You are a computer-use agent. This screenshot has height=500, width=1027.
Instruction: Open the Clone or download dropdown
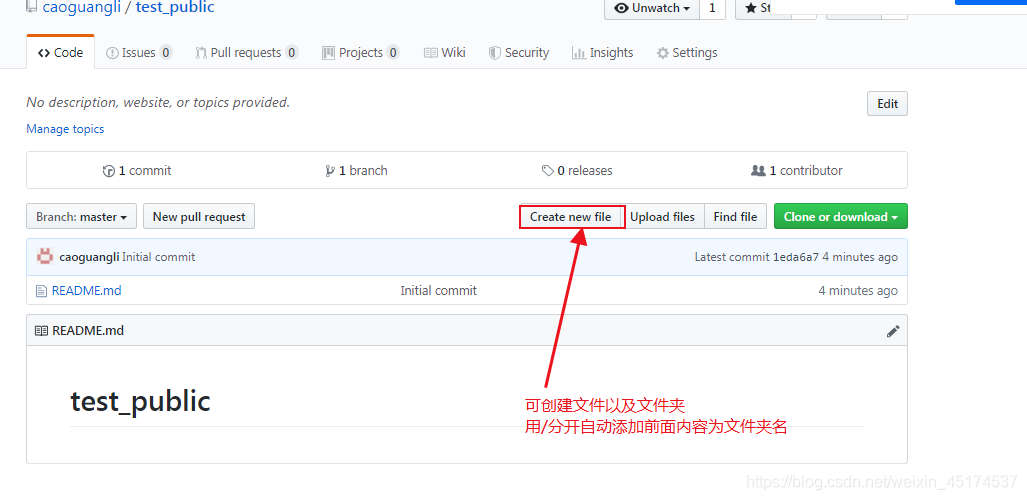pos(841,216)
